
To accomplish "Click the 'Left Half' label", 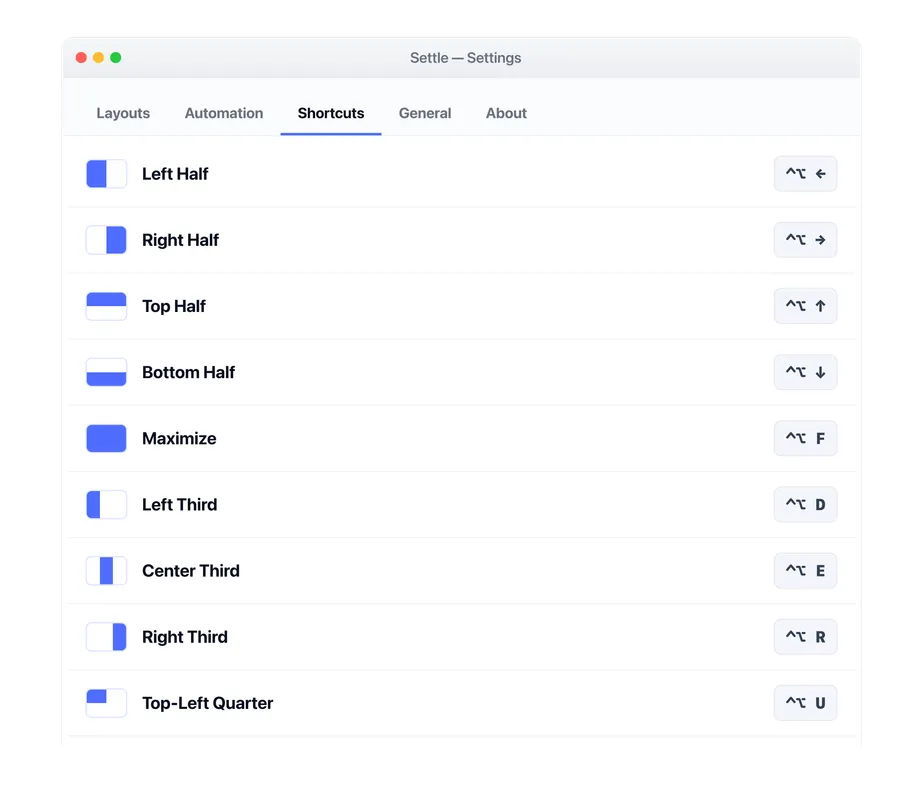I will pos(175,174).
